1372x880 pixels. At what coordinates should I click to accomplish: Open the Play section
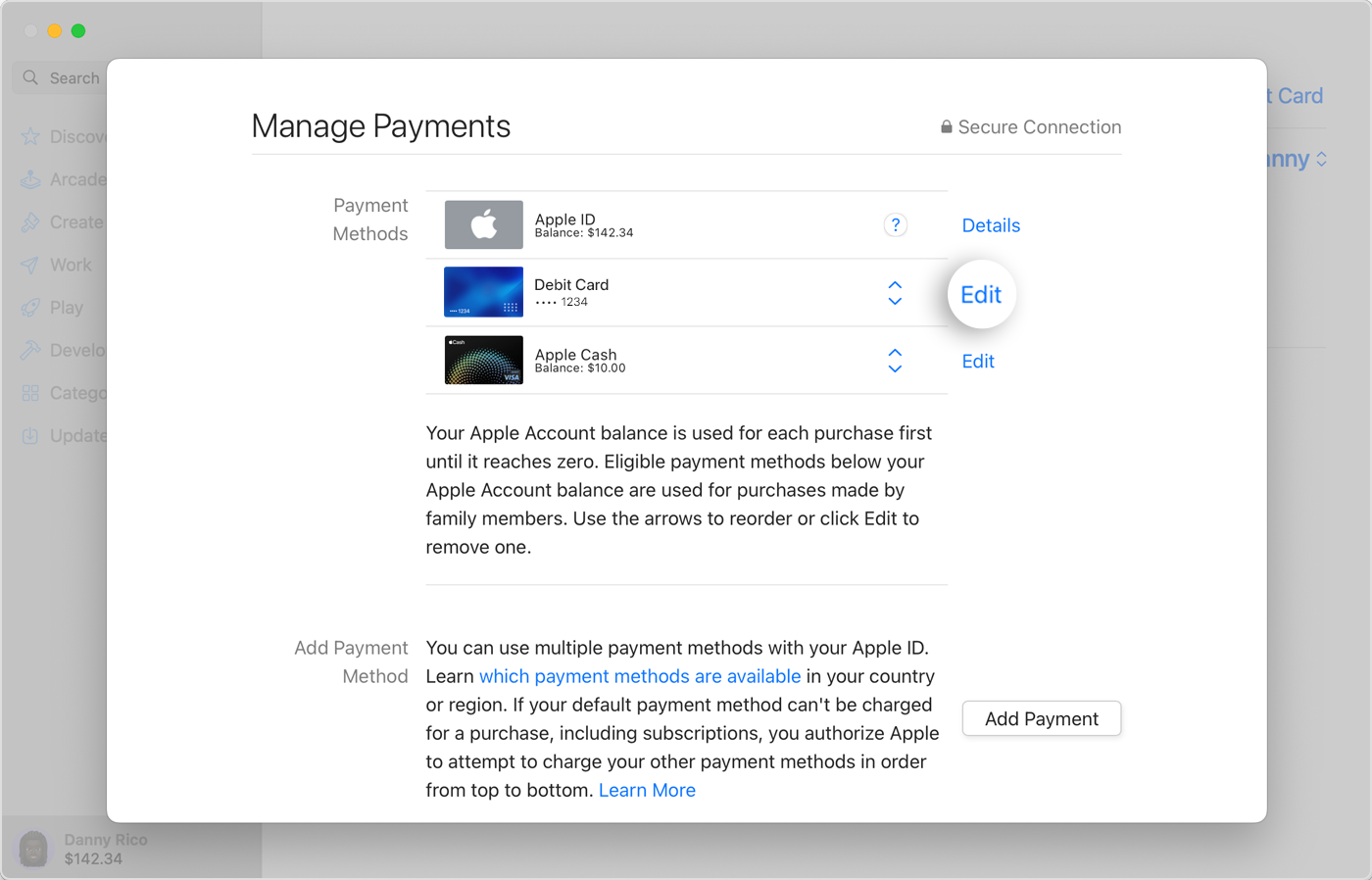[x=65, y=307]
